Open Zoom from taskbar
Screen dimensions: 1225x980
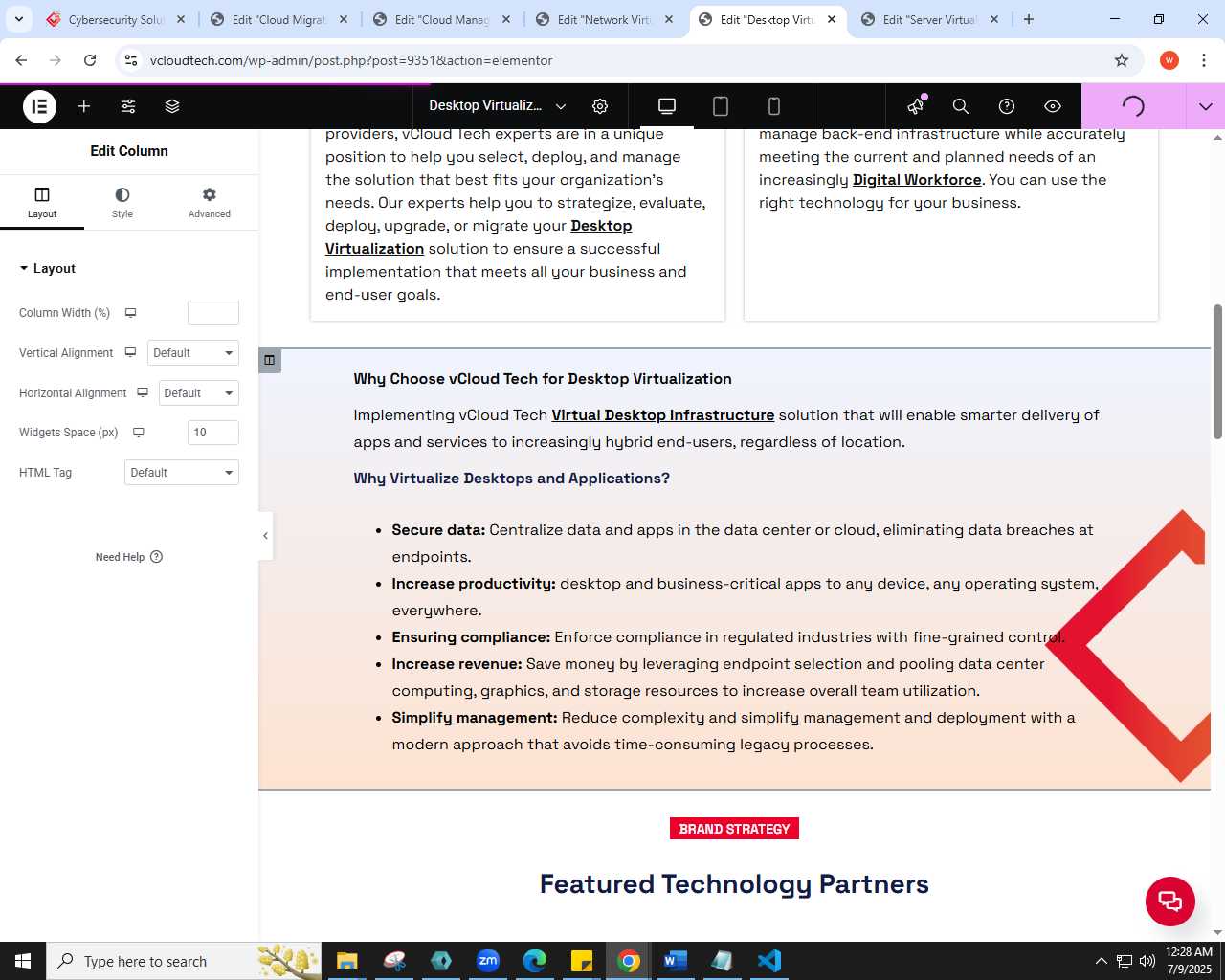point(488,961)
